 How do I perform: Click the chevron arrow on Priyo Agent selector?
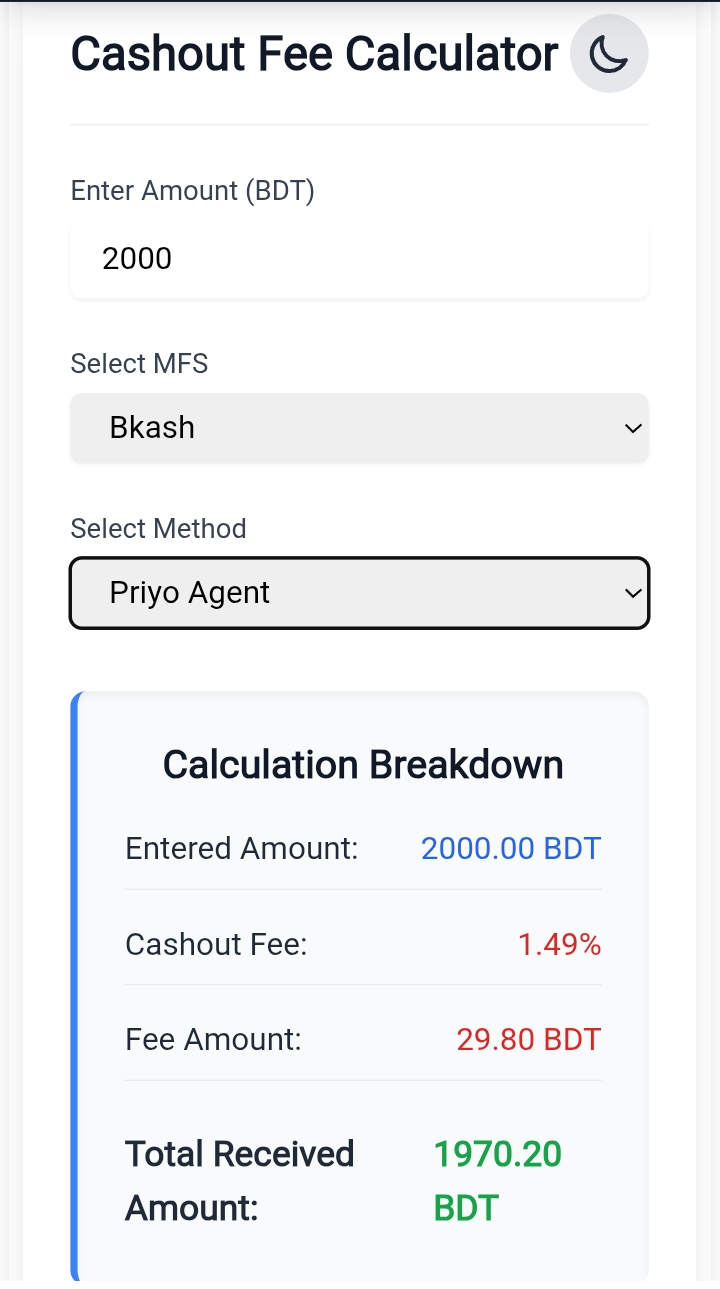coord(632,593)
